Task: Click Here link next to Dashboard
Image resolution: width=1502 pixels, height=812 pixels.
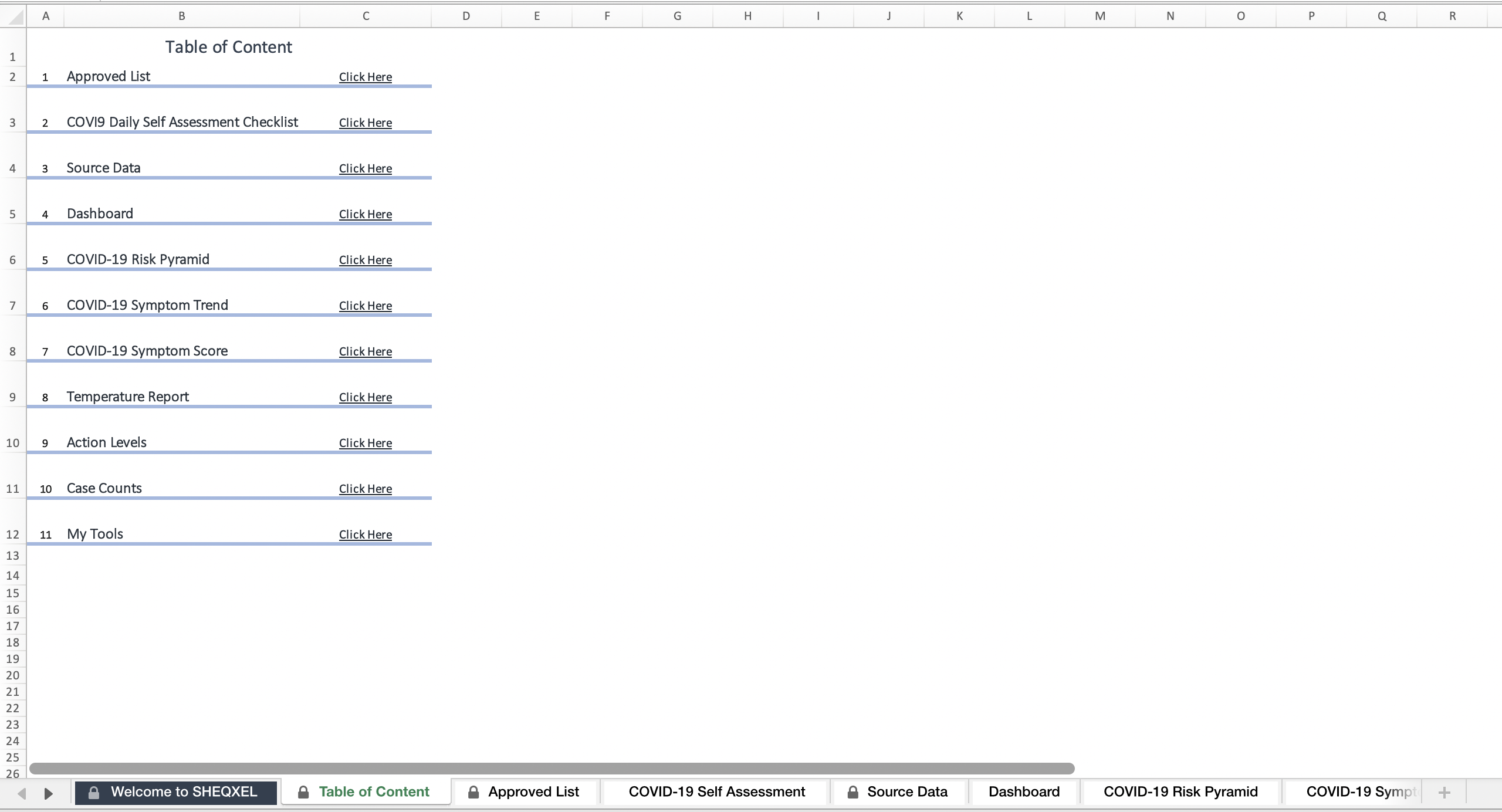Action: (366, 214)
